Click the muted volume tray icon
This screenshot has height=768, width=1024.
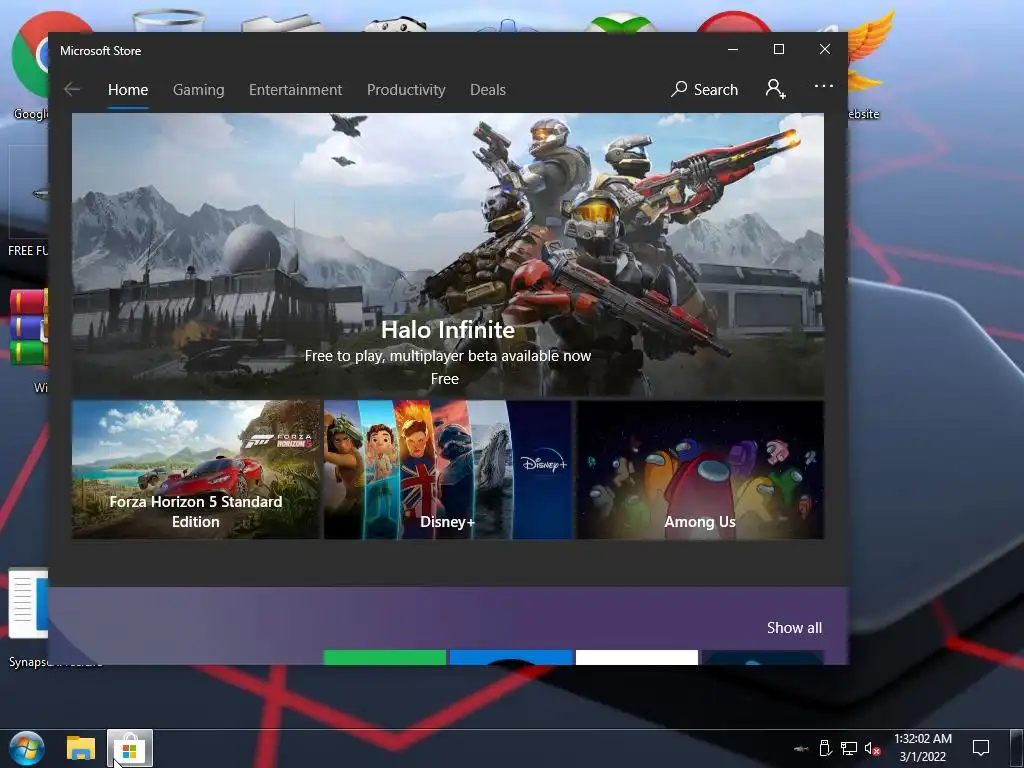[872, 748]
